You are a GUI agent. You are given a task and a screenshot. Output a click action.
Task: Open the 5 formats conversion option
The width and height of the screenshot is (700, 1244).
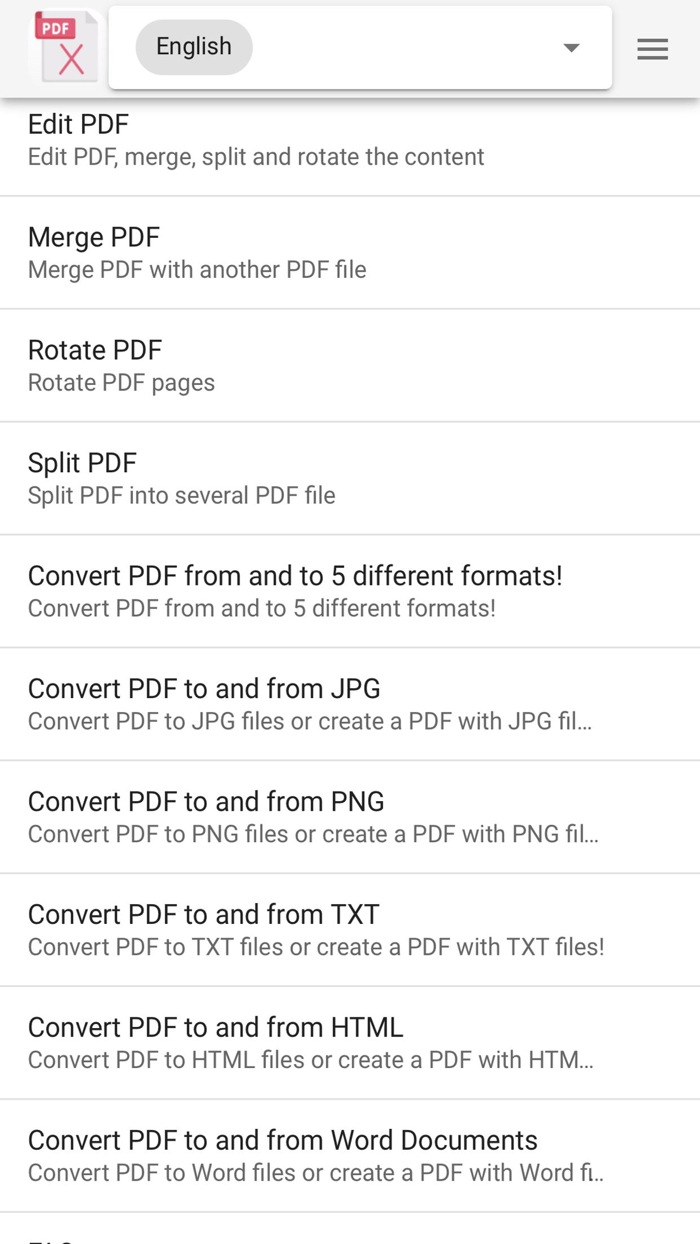(x=296, y=576)
